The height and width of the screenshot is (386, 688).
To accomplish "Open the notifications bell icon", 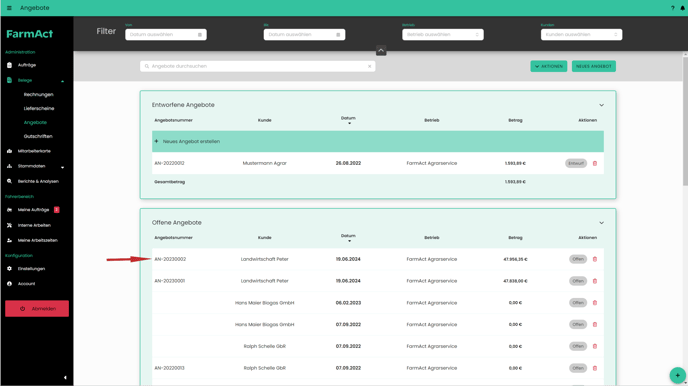I will 682,8.
